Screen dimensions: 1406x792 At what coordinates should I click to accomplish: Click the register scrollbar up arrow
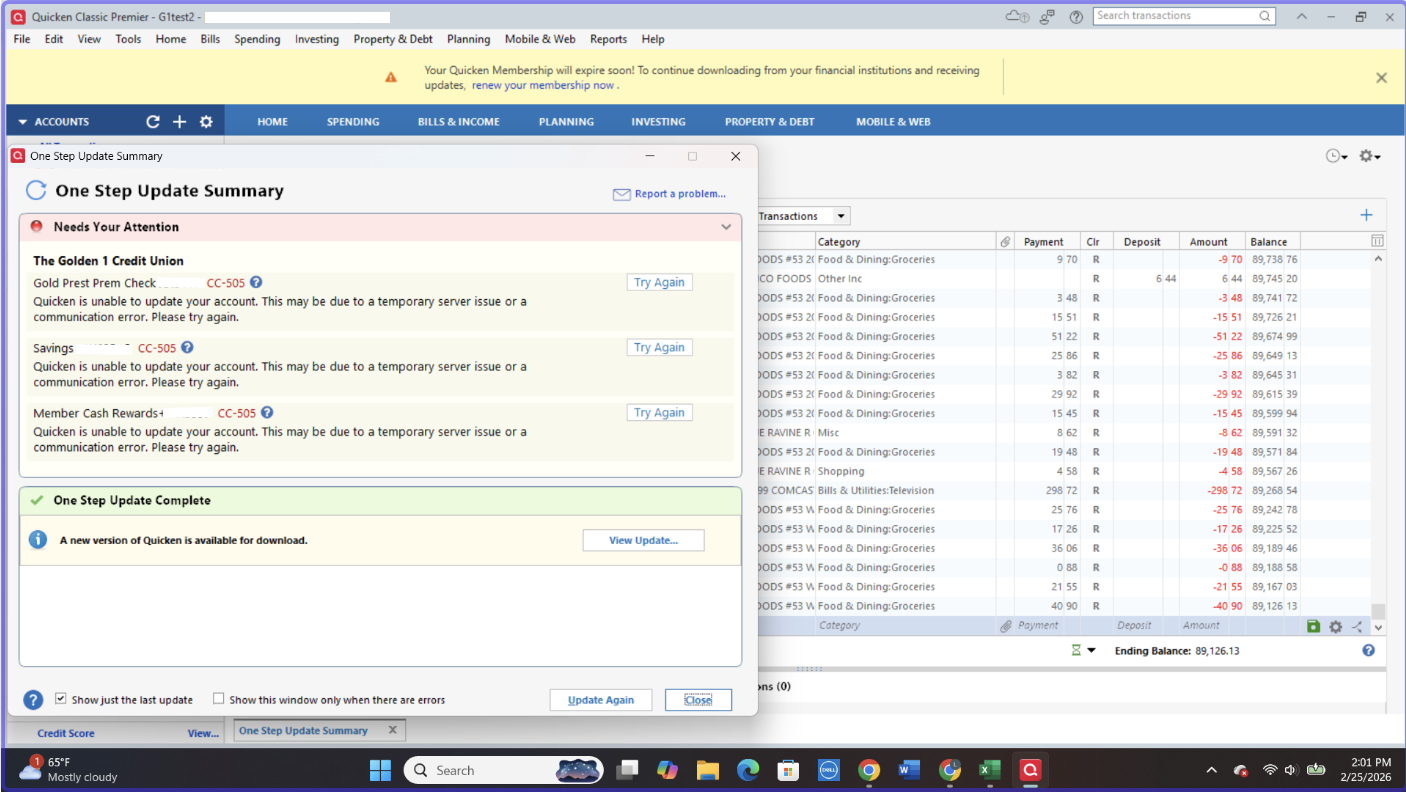tap(1378, 259)
